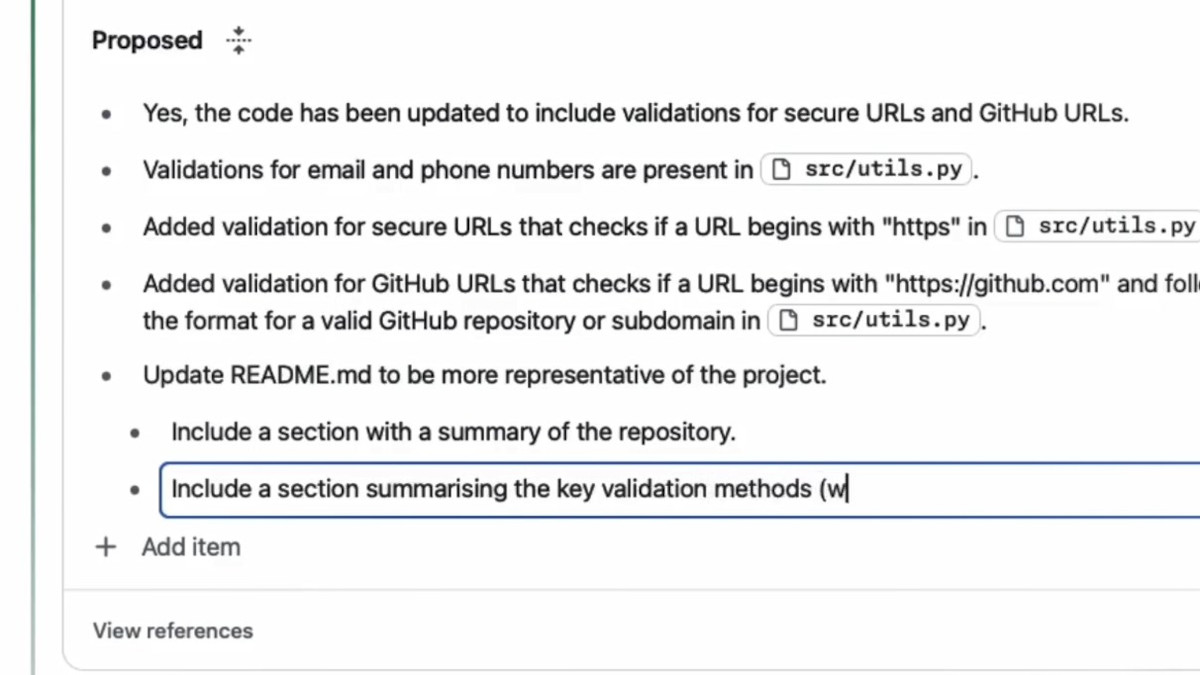Select the 'Update README.md' plan item
The width and height of the screenshot is (1200, 675).
pyautogui.click(x=484, y=376)
